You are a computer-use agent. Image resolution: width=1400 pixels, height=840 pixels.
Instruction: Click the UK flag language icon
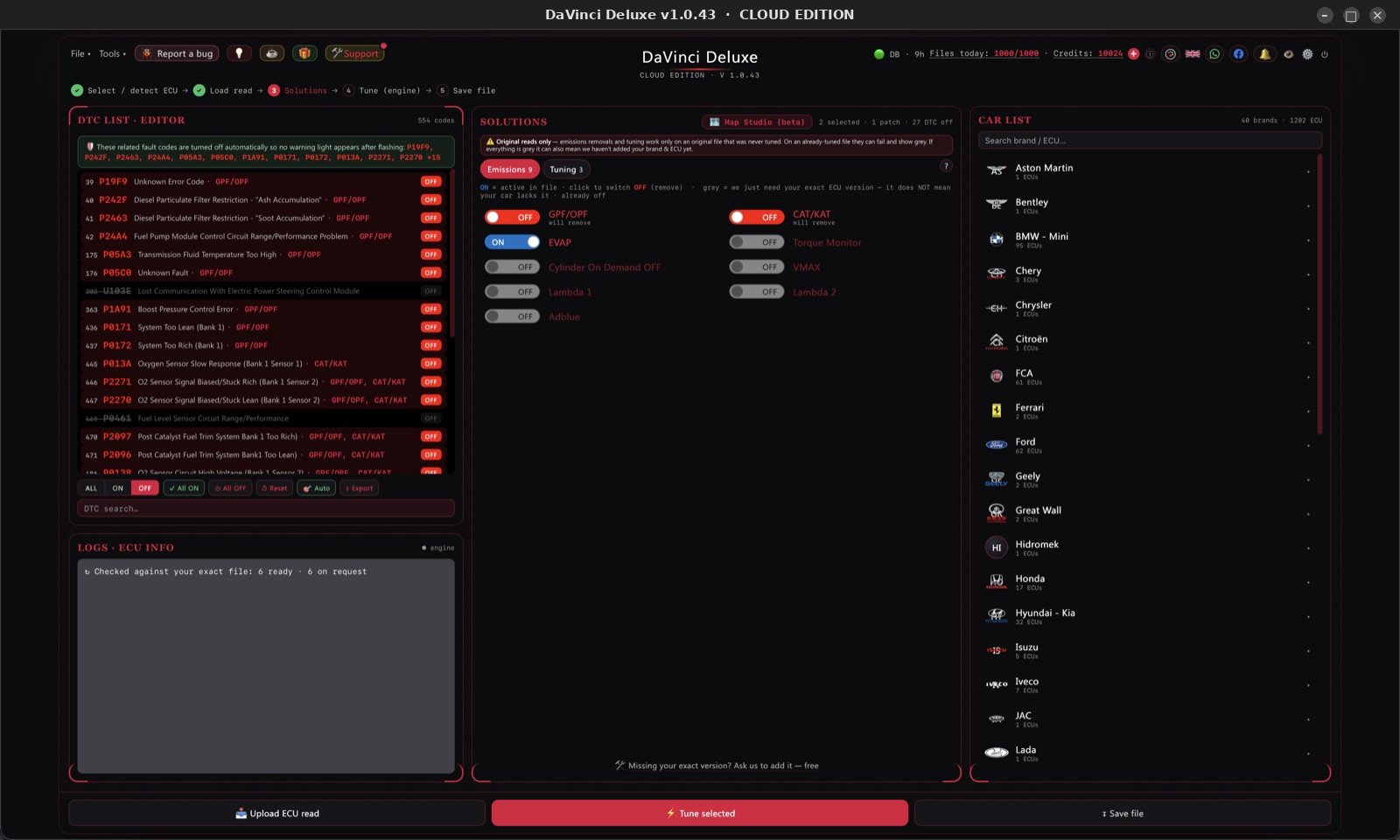click(1193, 54)
